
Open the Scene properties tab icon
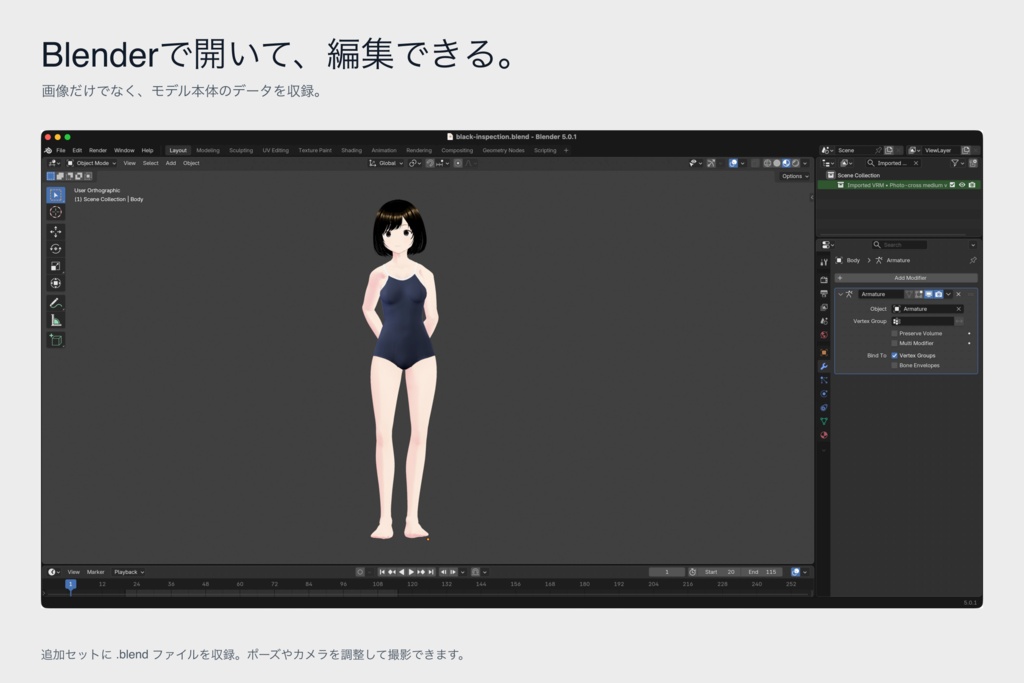point(824,321)
